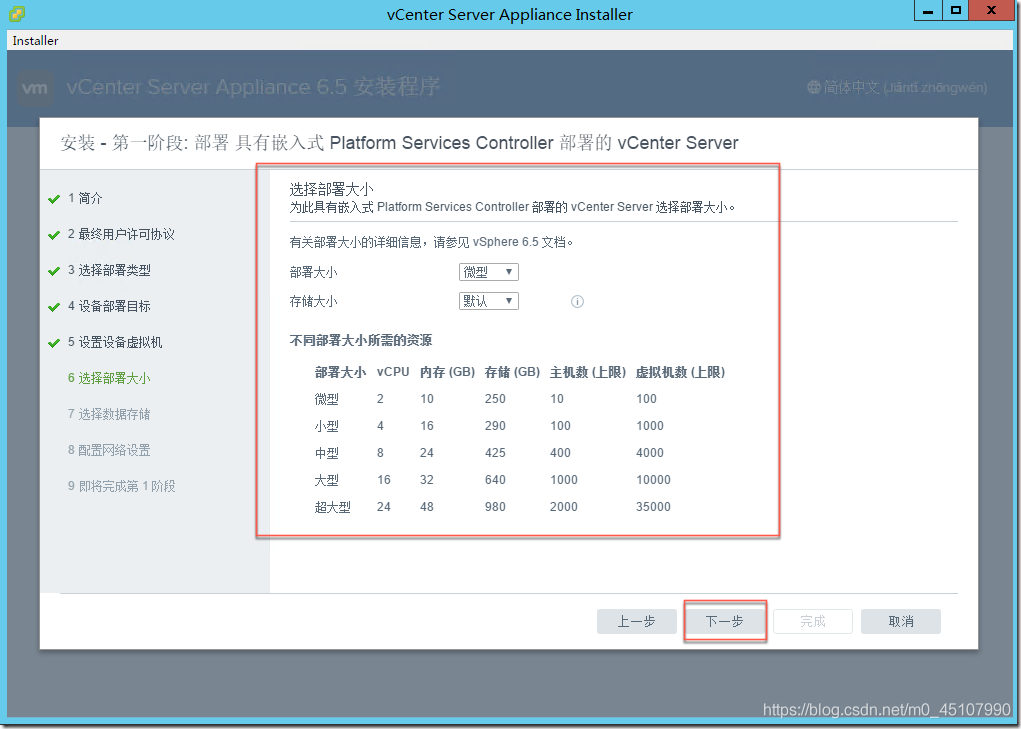Click the 290 storage value for 小型
Viewport: 1021px width, 729px height.
(x=495, y=426)
